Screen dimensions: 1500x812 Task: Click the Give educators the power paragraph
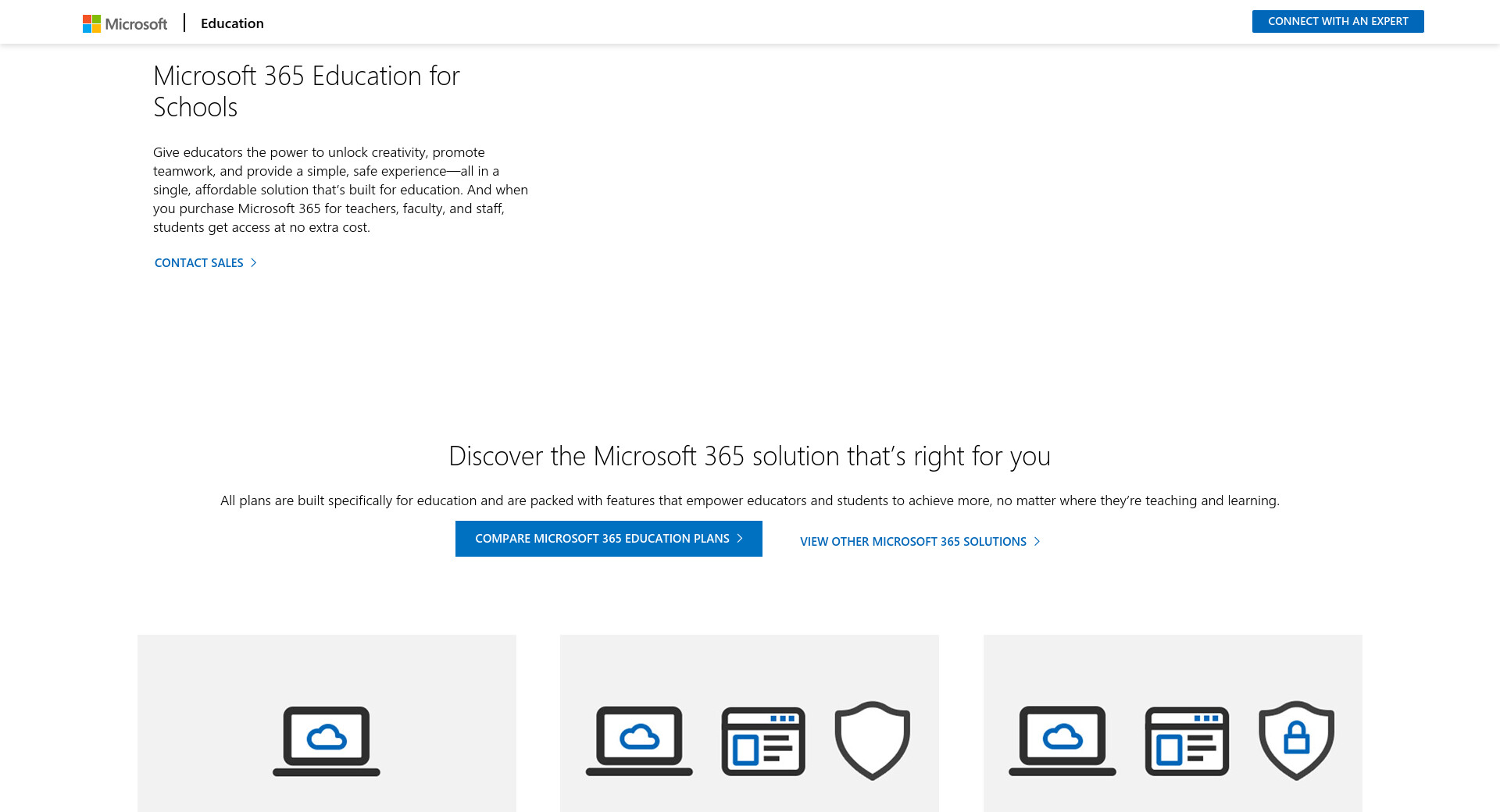pyautogui.click(x=341, y=190)
